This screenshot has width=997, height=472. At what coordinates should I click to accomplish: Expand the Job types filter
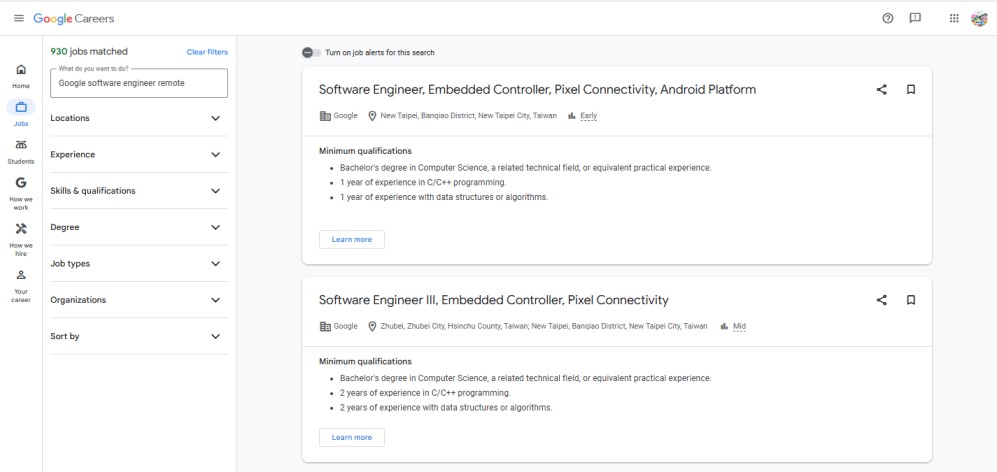tap(139, 263)
